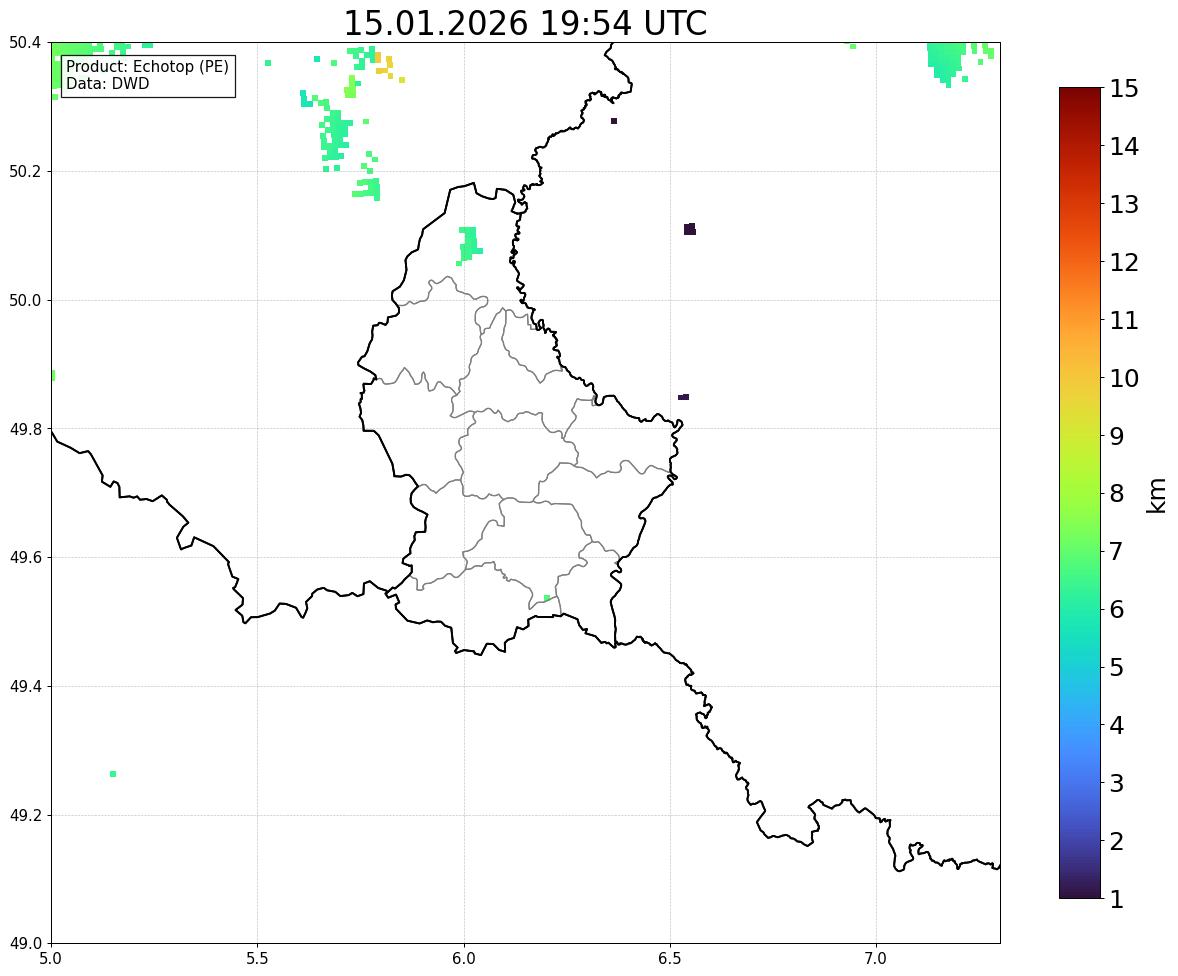Click colorbar tick label "7"

point(1117,551)
